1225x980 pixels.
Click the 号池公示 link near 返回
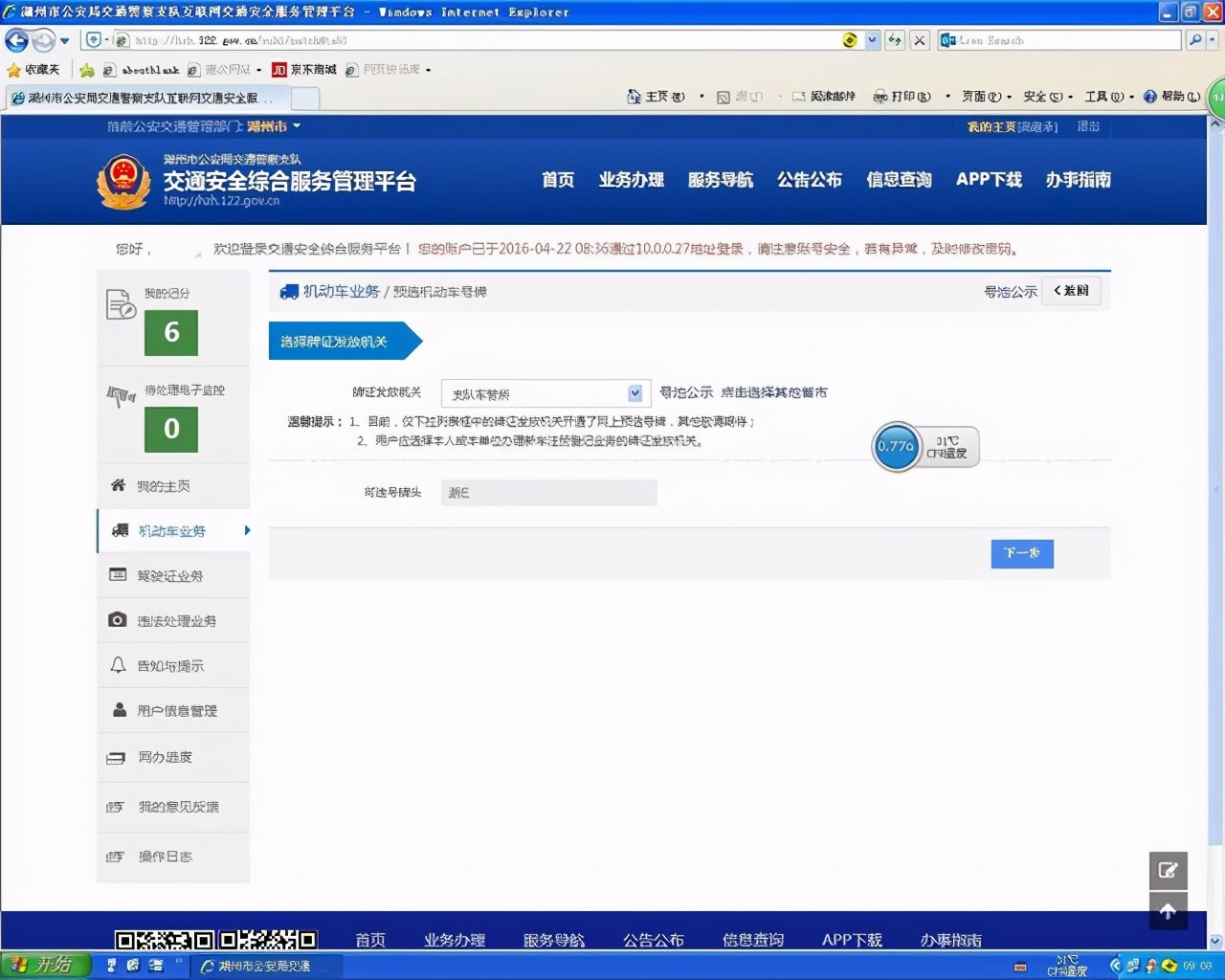[1011, 292]
